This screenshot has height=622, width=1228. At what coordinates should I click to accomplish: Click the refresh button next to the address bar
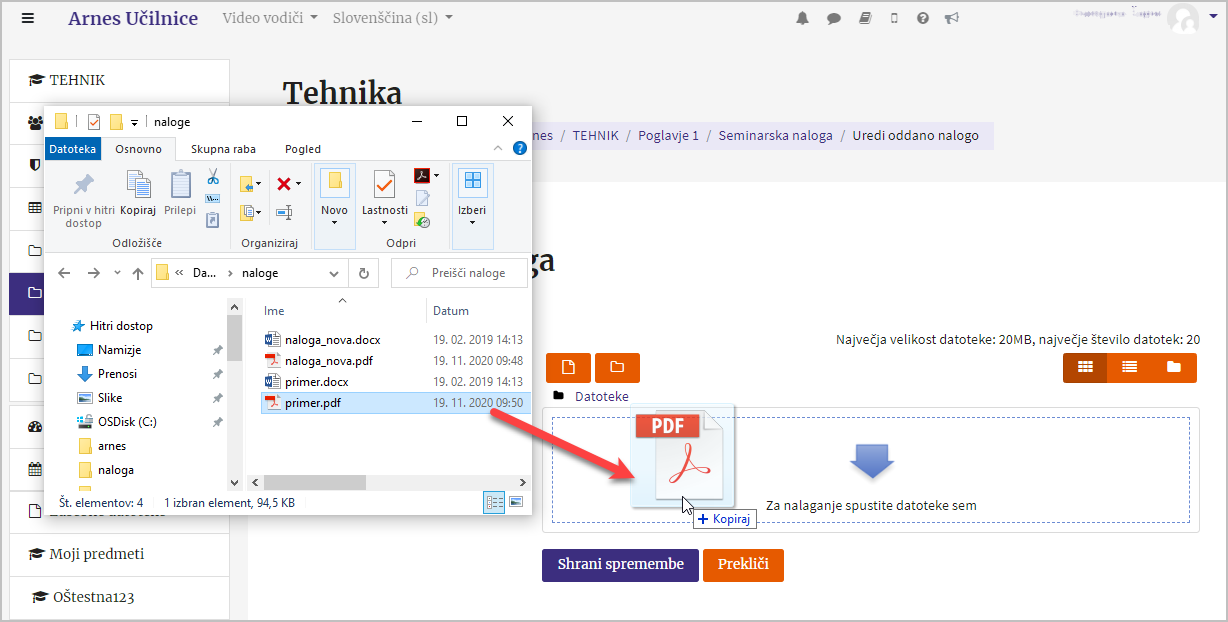[364, 273]
